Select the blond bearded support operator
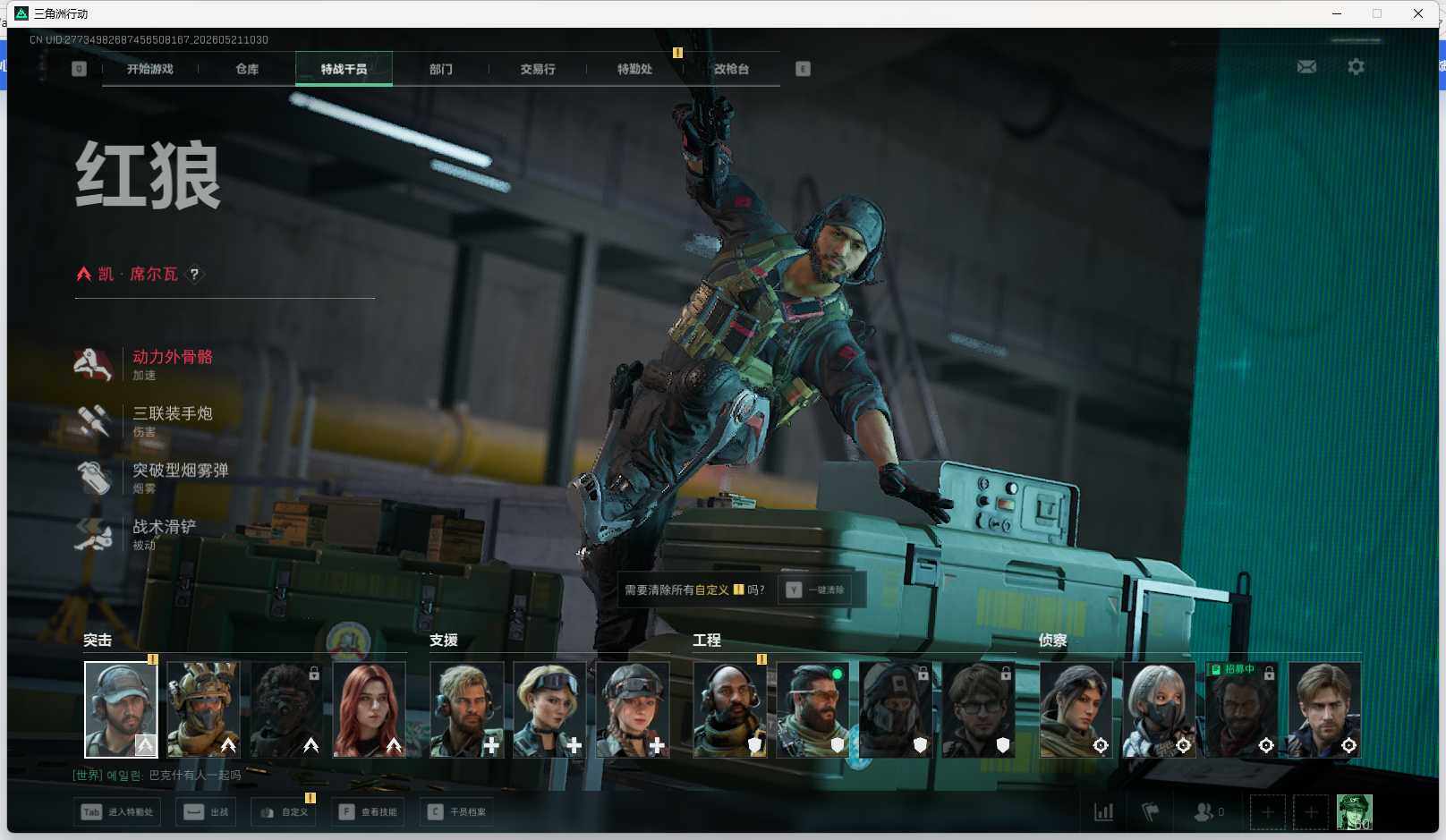1446x840 pixels. coord(467,709)
